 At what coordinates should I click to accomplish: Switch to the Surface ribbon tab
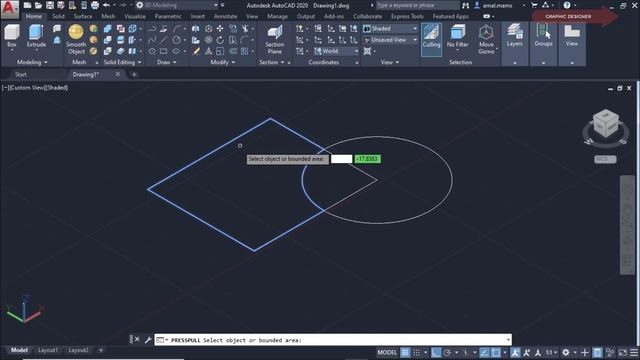(83, 16)
